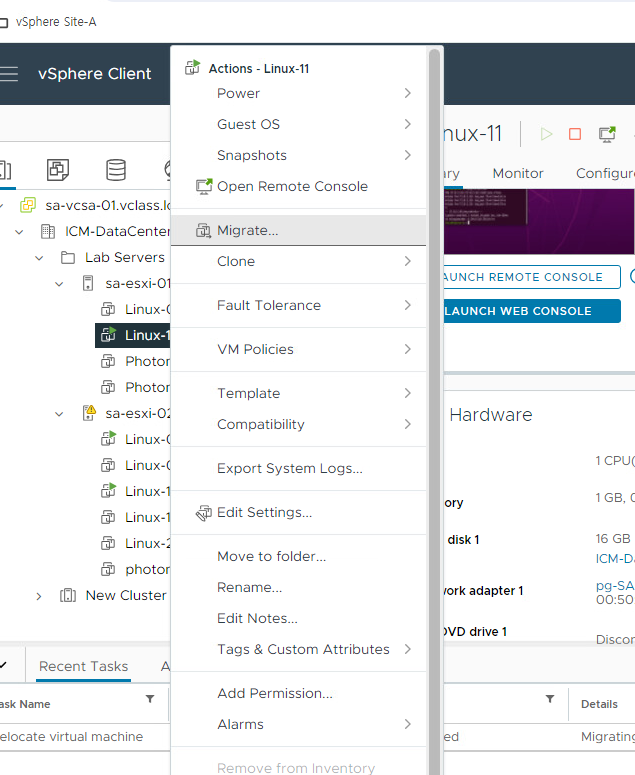Choose Rename... from the context menu
Screen dimensions: 635x775
(298, 587)
